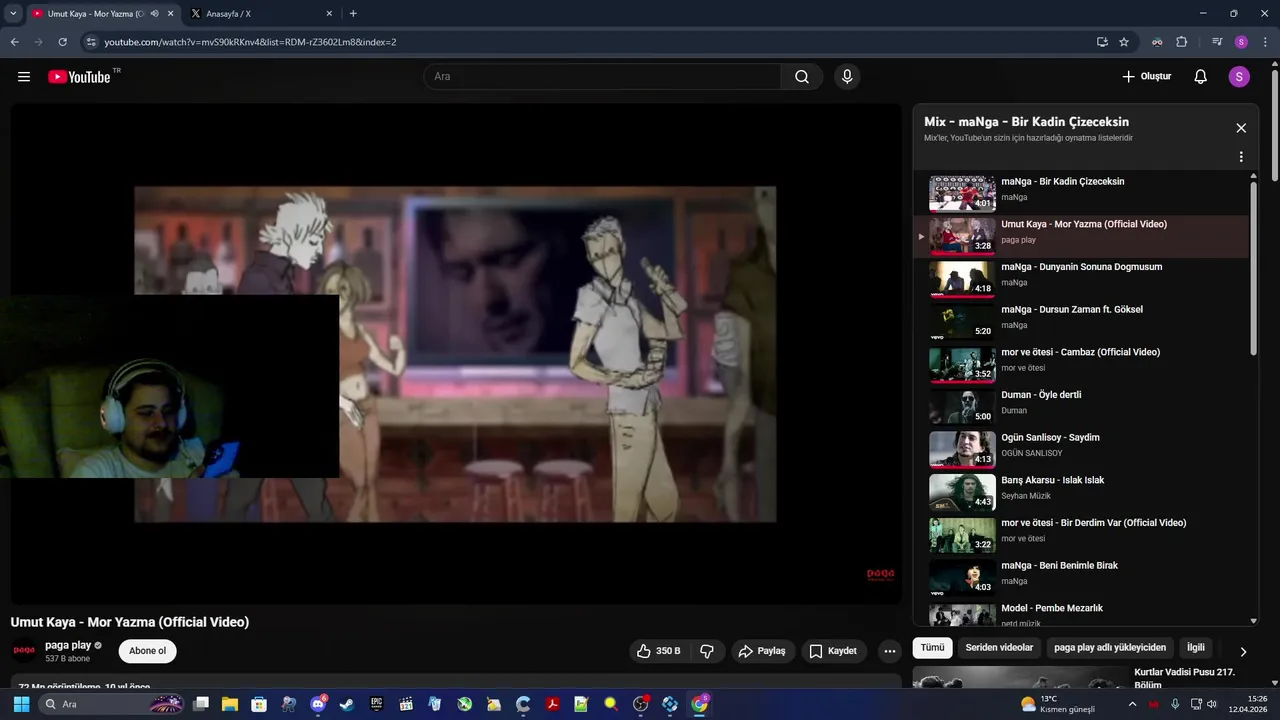The height and width of the screenshot is (720, 1280).
Task: Like the video (350 B)
Action: tap(659, 651)
